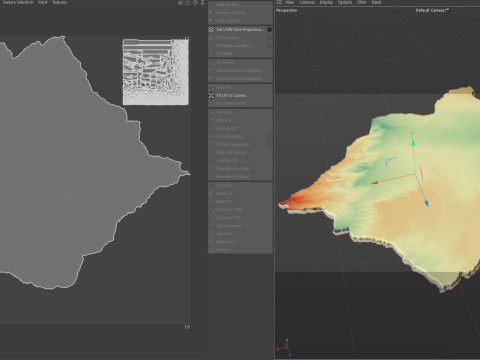This screenshot has width=480, height=360.
Task: Click the Max UV icon
Action: 211,87
